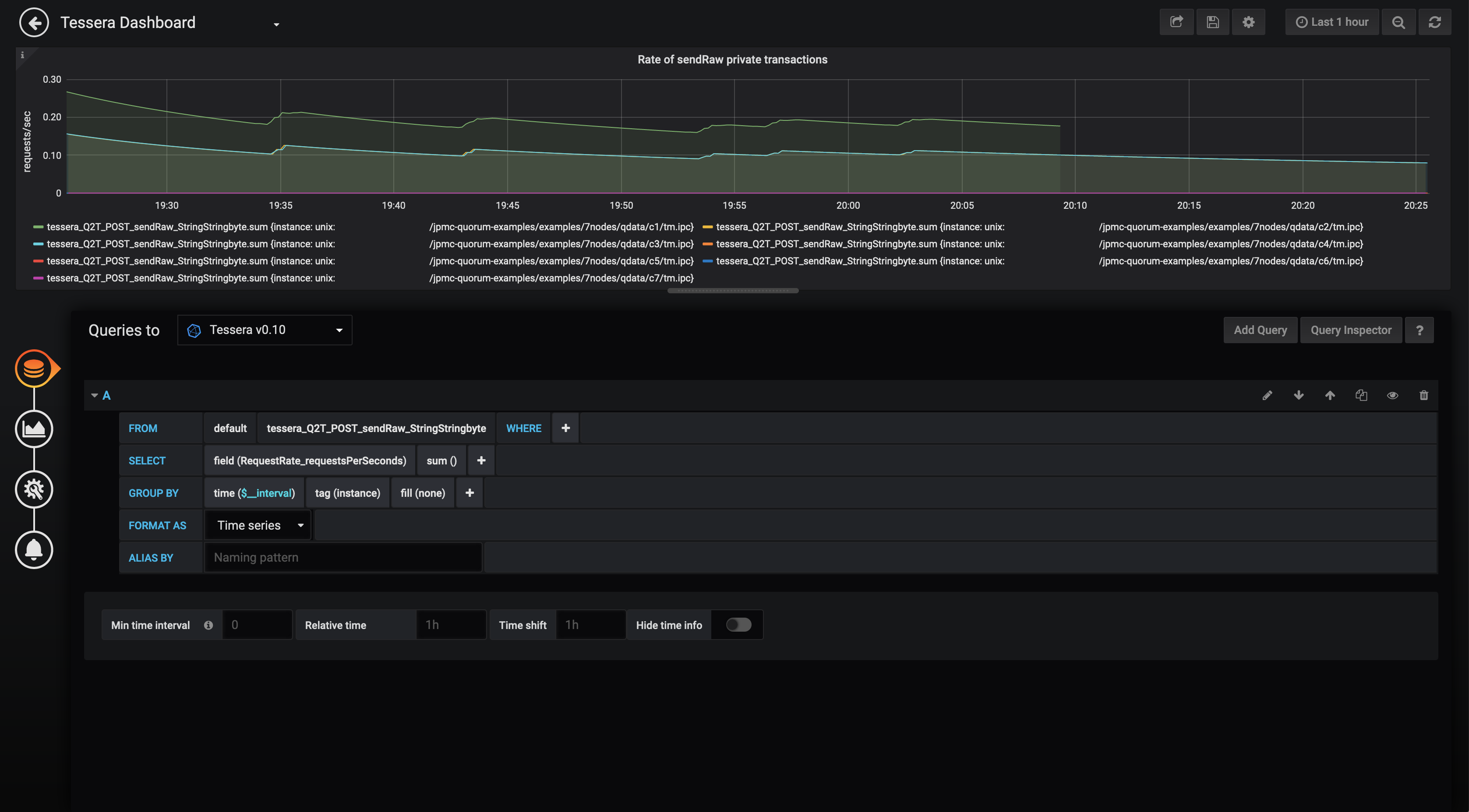
Task: Open Query Inspector
Action: (1350, 330)
